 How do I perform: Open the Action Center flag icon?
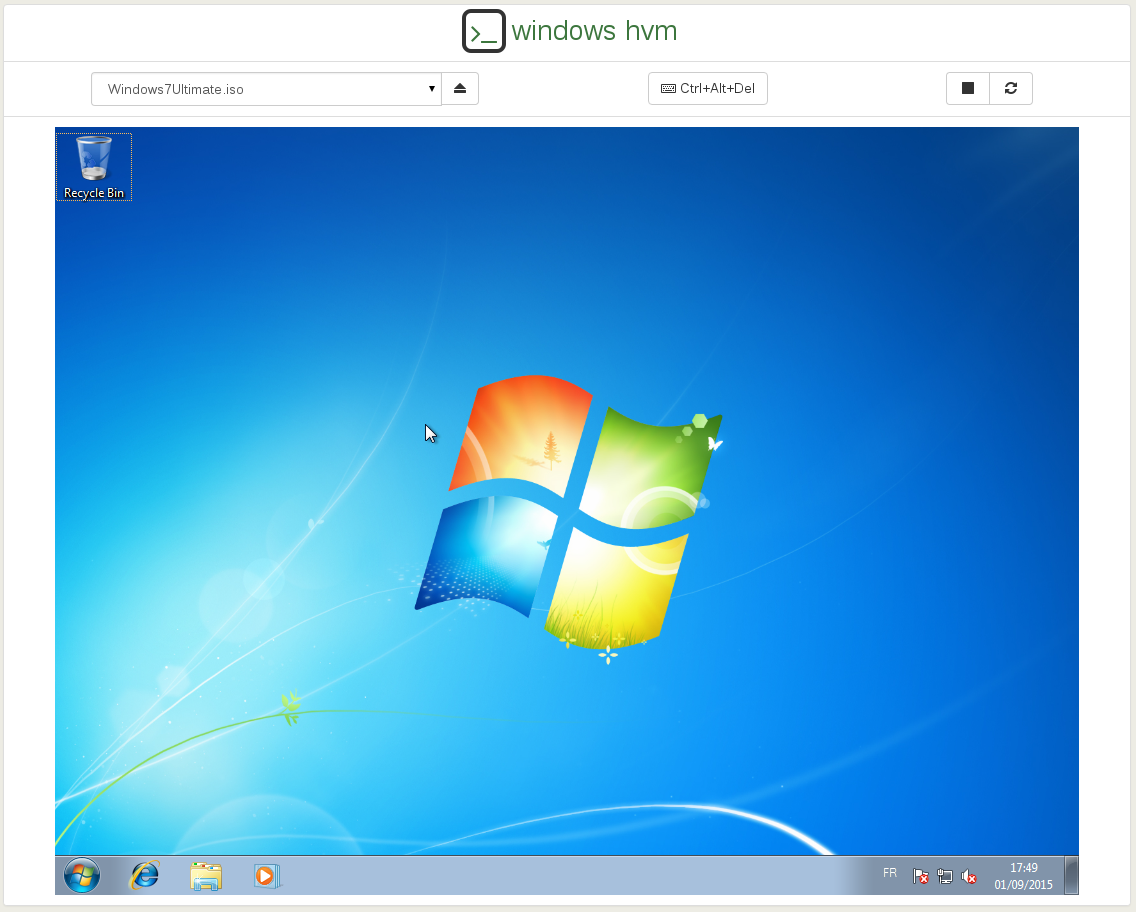(x=920, y=877)
